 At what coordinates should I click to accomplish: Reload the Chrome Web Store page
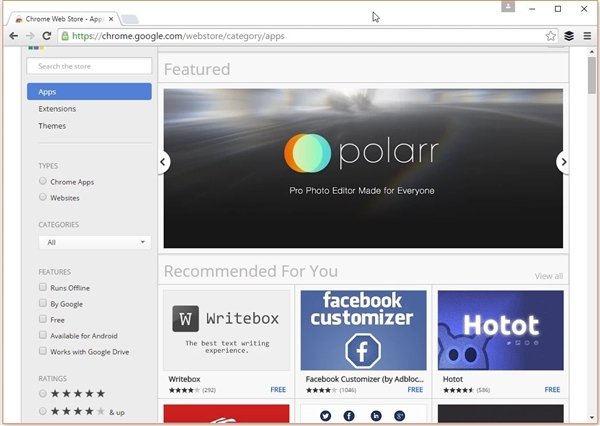[x=46, y=36]
